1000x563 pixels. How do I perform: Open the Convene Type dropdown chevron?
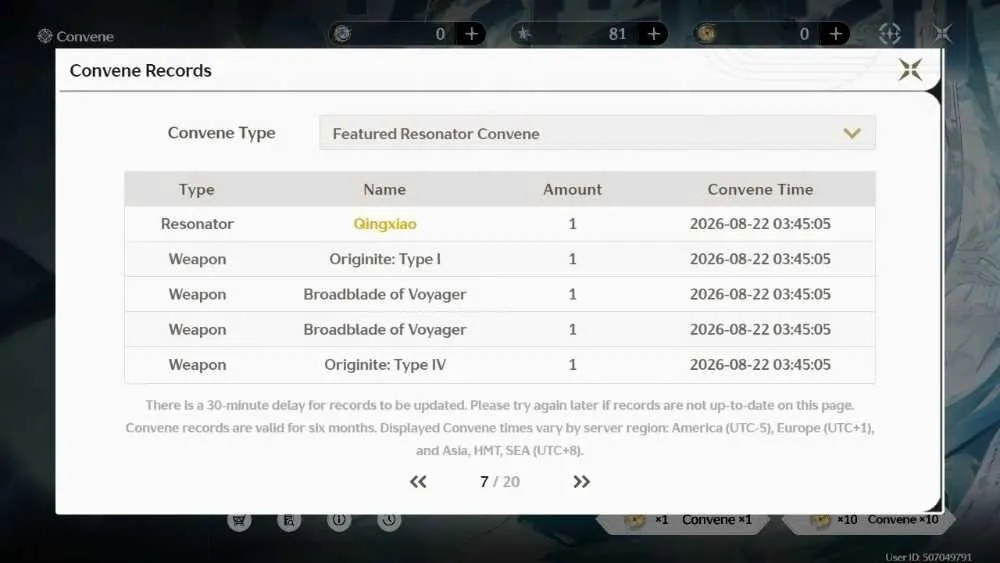(x=852, y=133)
